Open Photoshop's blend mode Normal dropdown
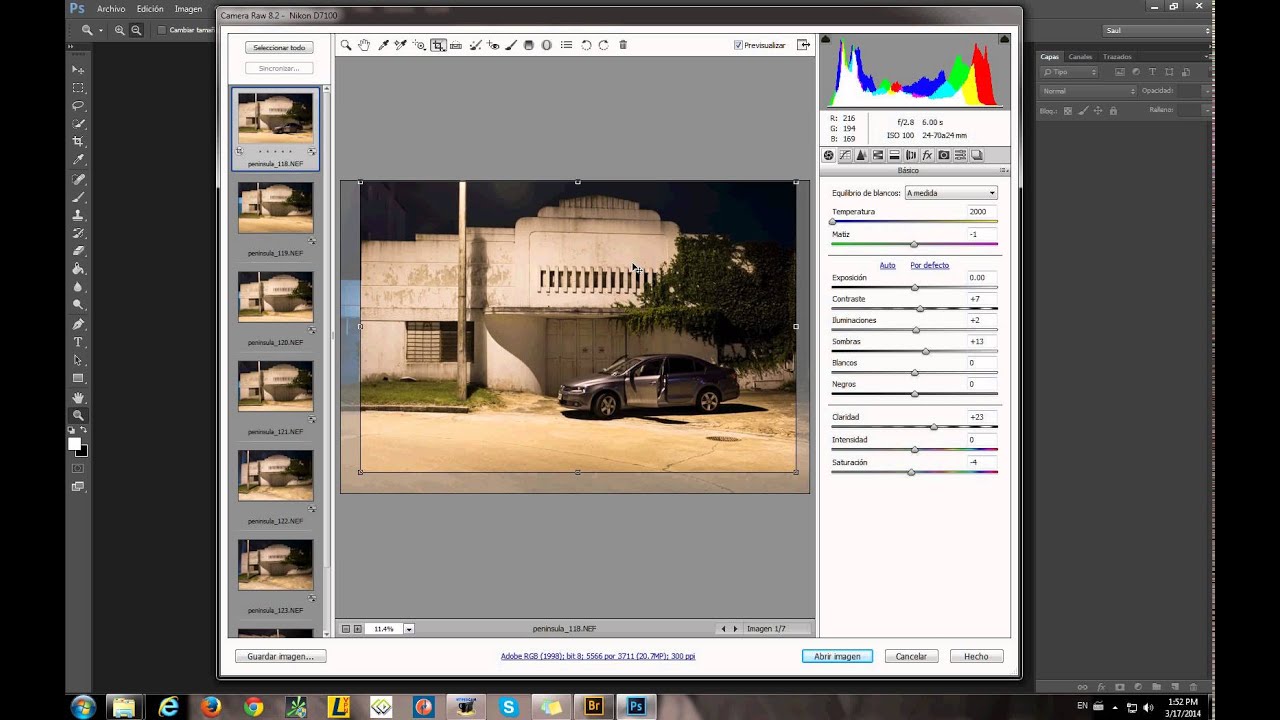The width and height of the screenshot is (1280, 720). 1088,91
